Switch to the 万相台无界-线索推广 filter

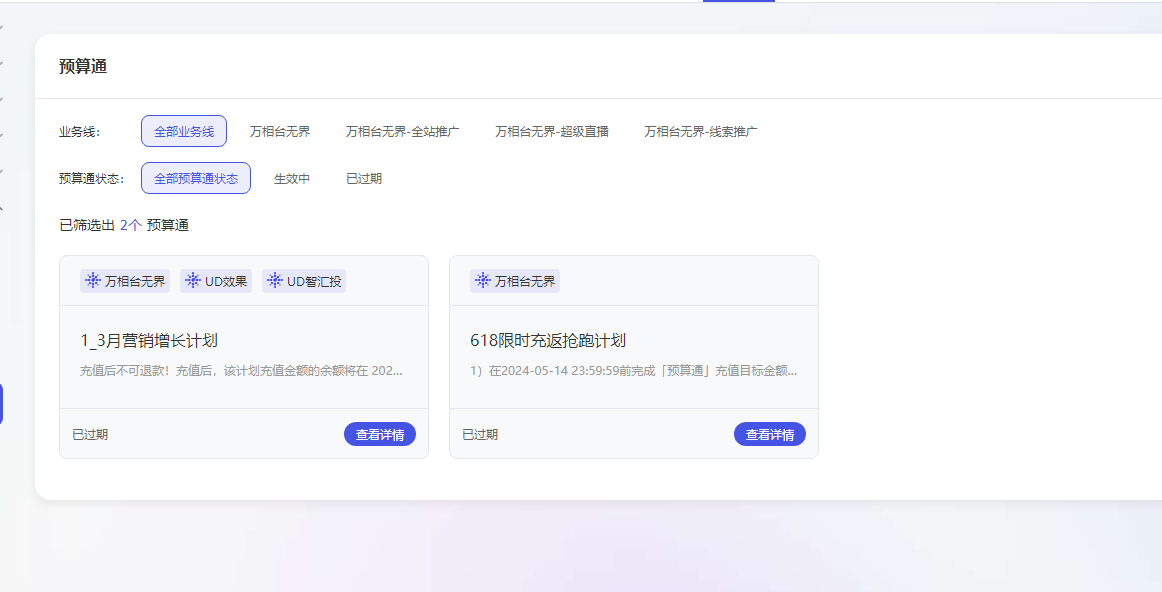click(700, 131)
